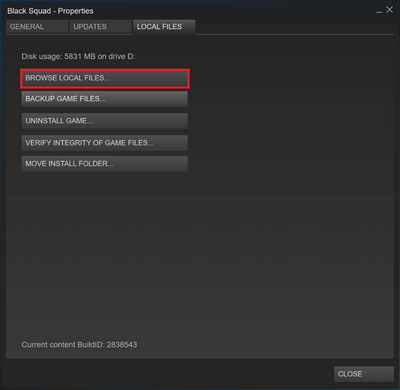Click the Close button at bottom
This screenshot has width=400, height=390.
[364, 374]
